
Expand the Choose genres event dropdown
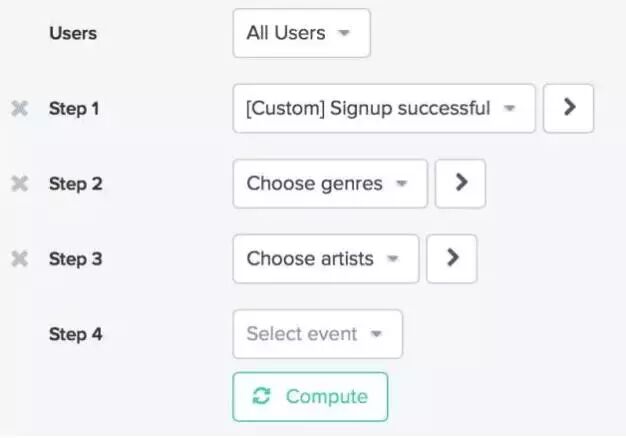tap(329, 183)
